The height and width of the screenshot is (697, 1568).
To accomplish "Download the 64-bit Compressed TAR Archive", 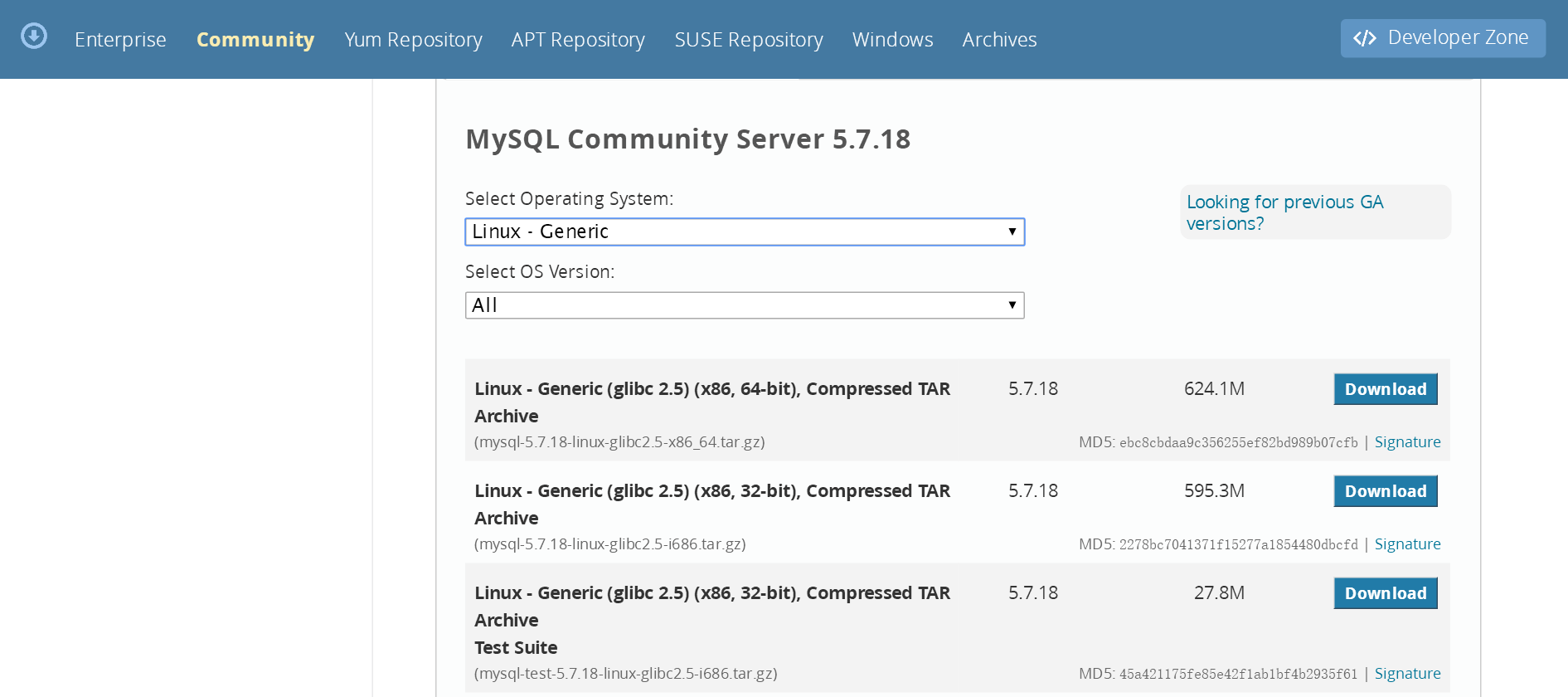I will [1385, 389].
